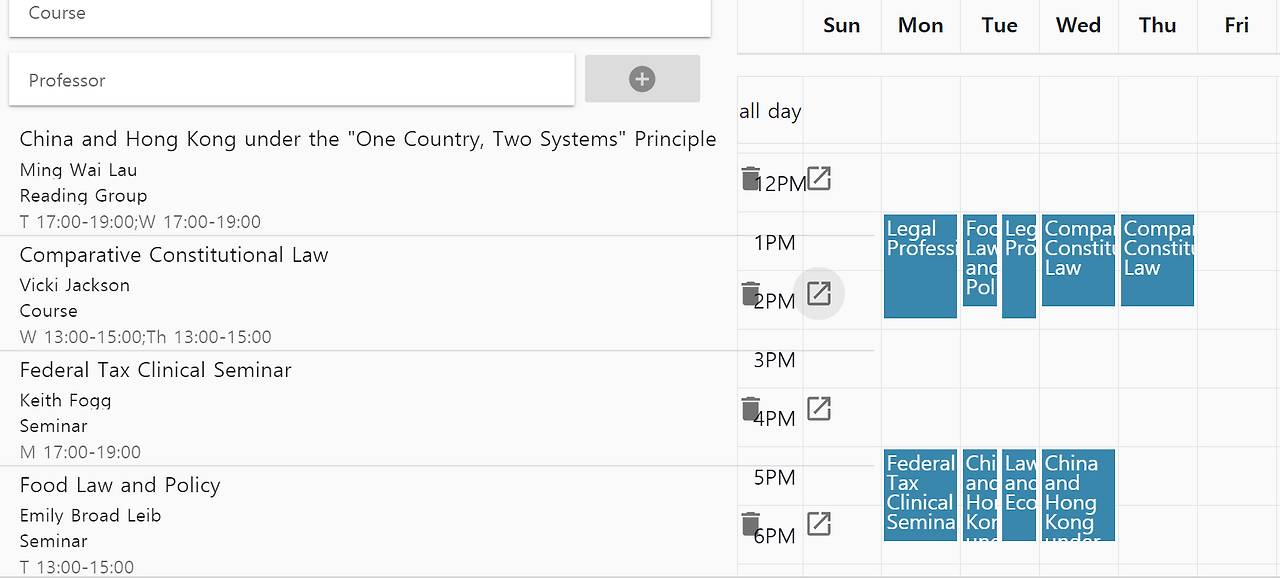Screen dimensions: 1280x578
Task: Open Federal Tax Clinical Seminar external link
Action: [819, 409]
